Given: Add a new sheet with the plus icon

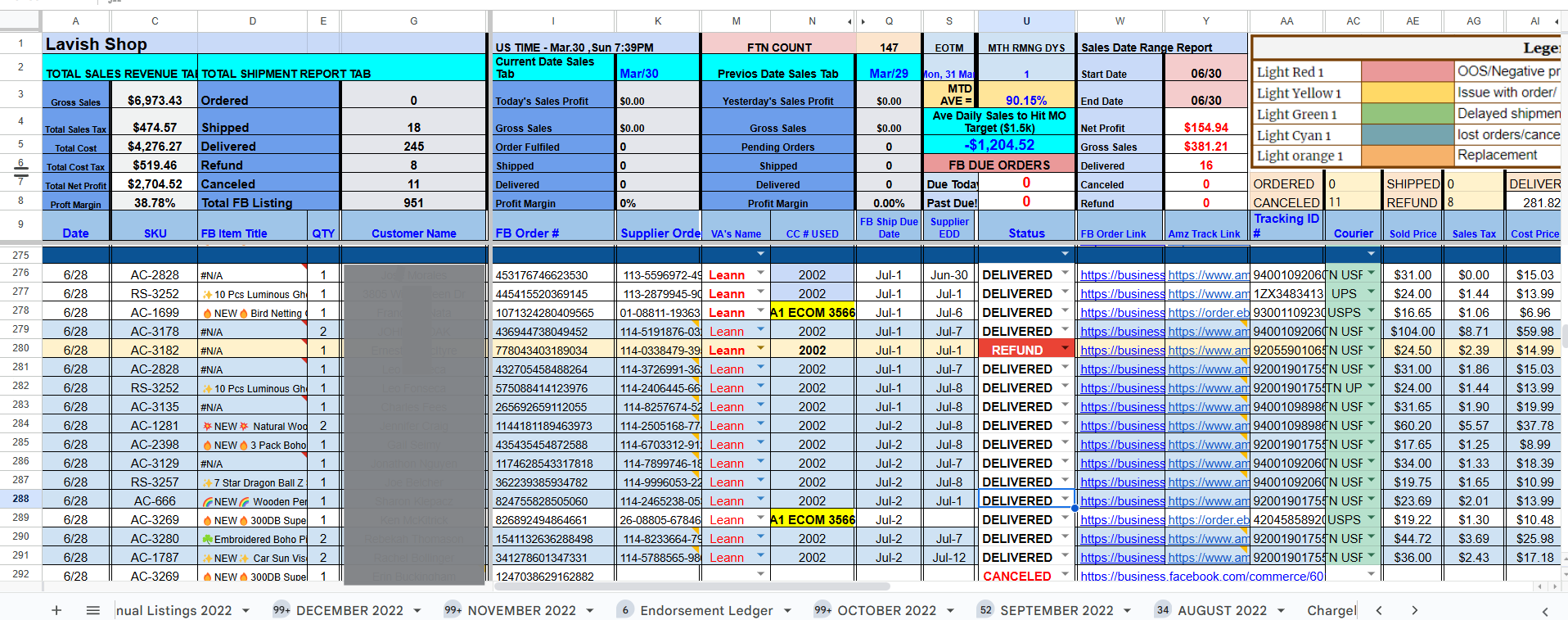Looking at the screenshot, I should point(56,610).
